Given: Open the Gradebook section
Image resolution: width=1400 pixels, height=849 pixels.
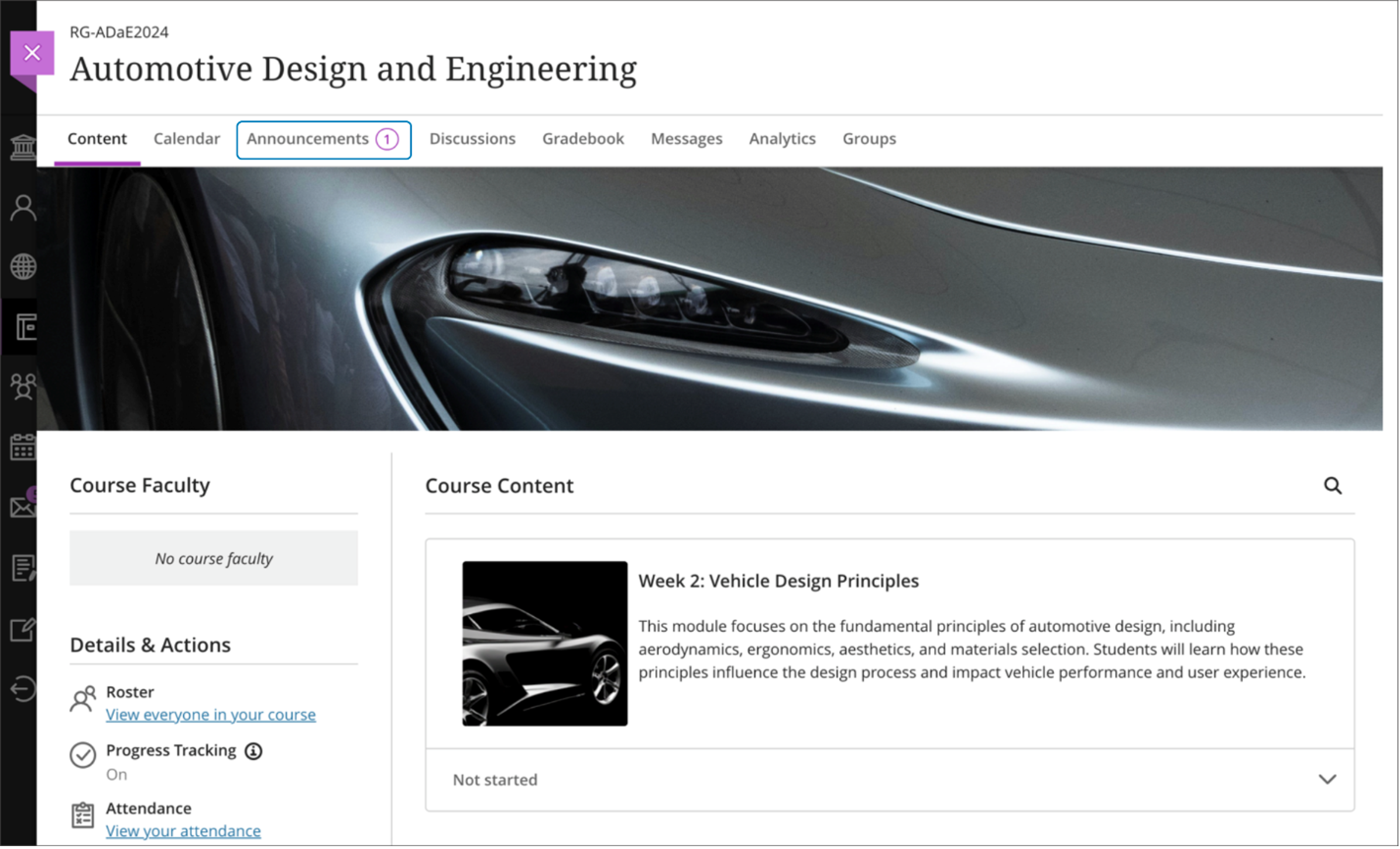Looking at the screenshot, I should [583, 139].
